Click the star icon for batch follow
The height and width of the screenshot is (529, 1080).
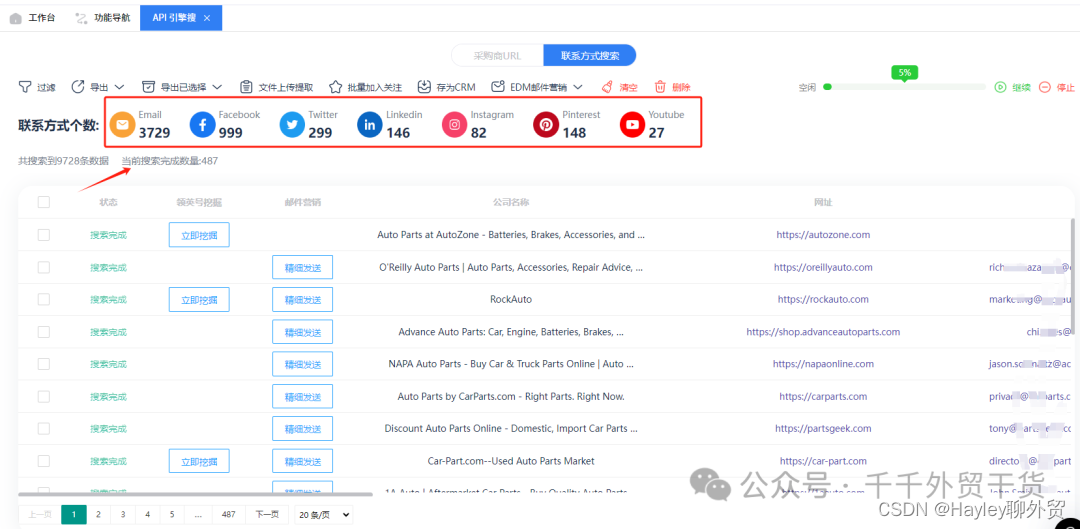335,87
